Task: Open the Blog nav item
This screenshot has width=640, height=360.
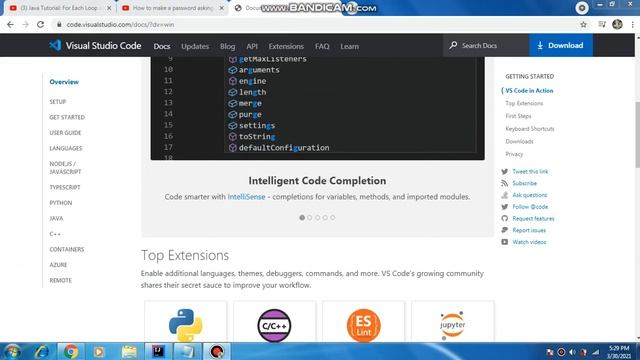Action: pos(227,46)
